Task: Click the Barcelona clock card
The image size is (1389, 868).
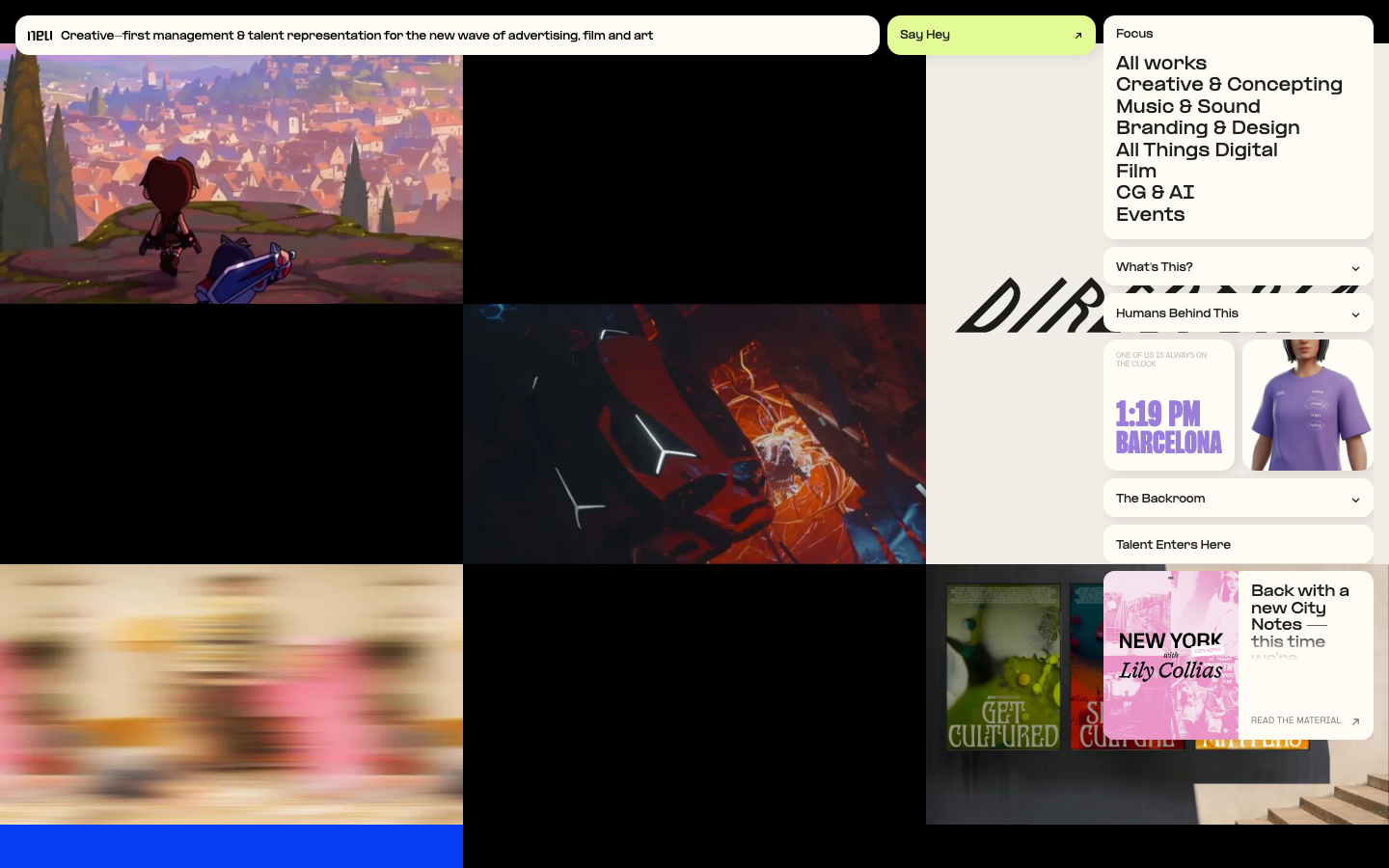Action: [x=1168, y=405]
